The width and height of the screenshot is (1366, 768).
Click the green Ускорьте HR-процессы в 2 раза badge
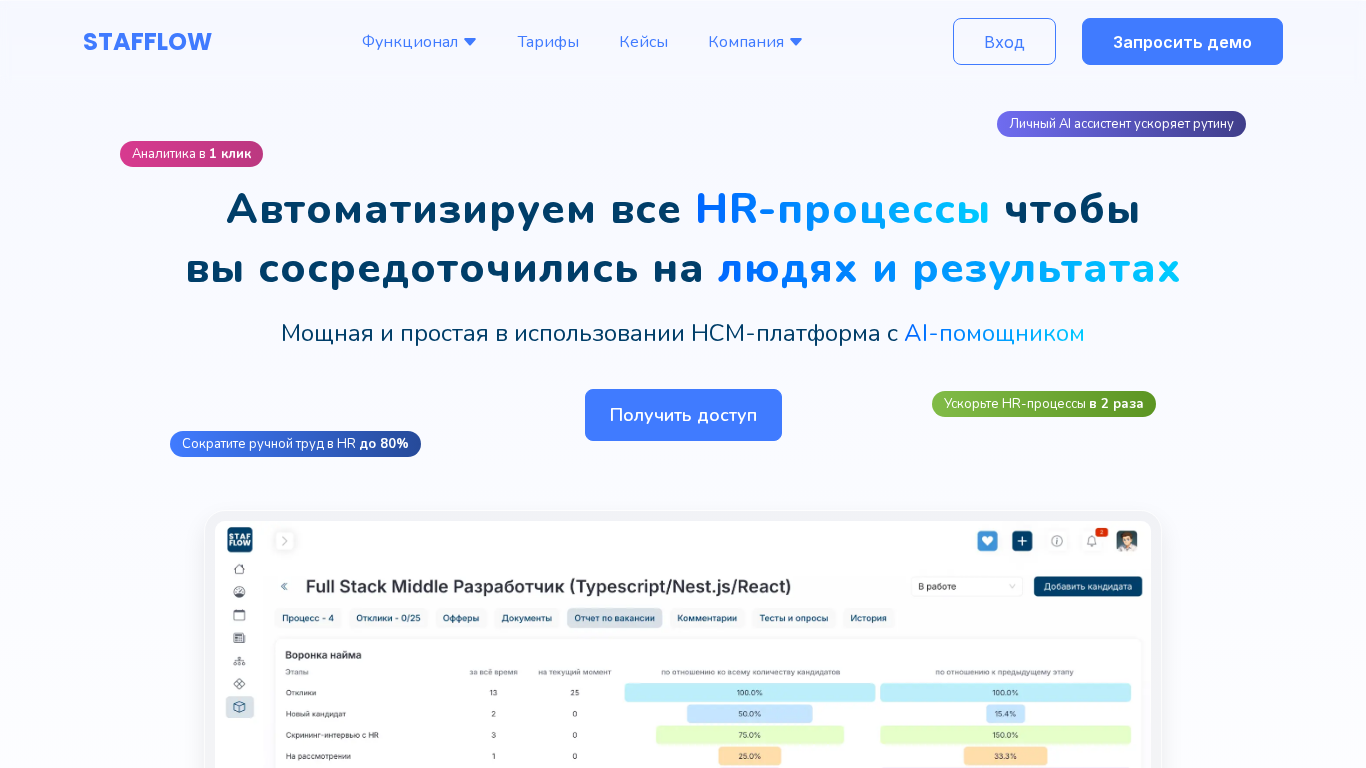pos(1044,404)
